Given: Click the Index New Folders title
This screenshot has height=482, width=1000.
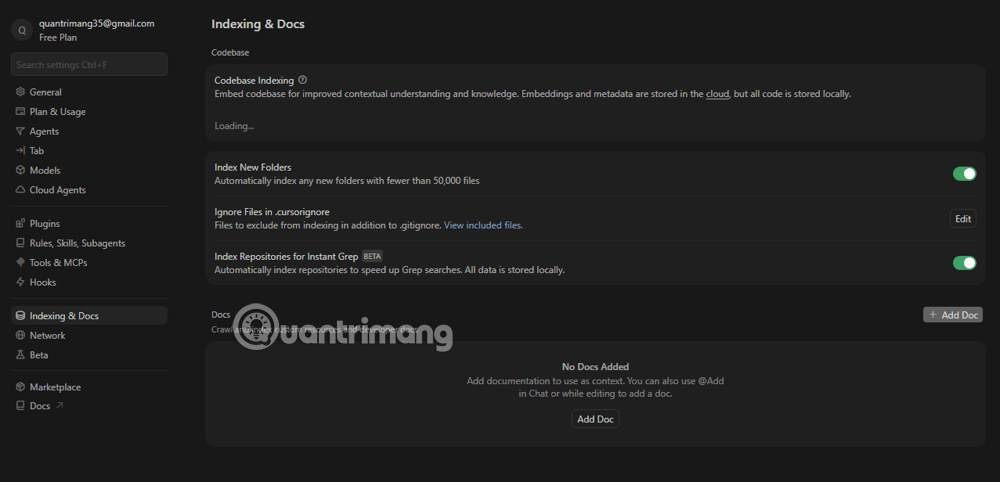Looking at the screenshot, I should tap(253, 167).
